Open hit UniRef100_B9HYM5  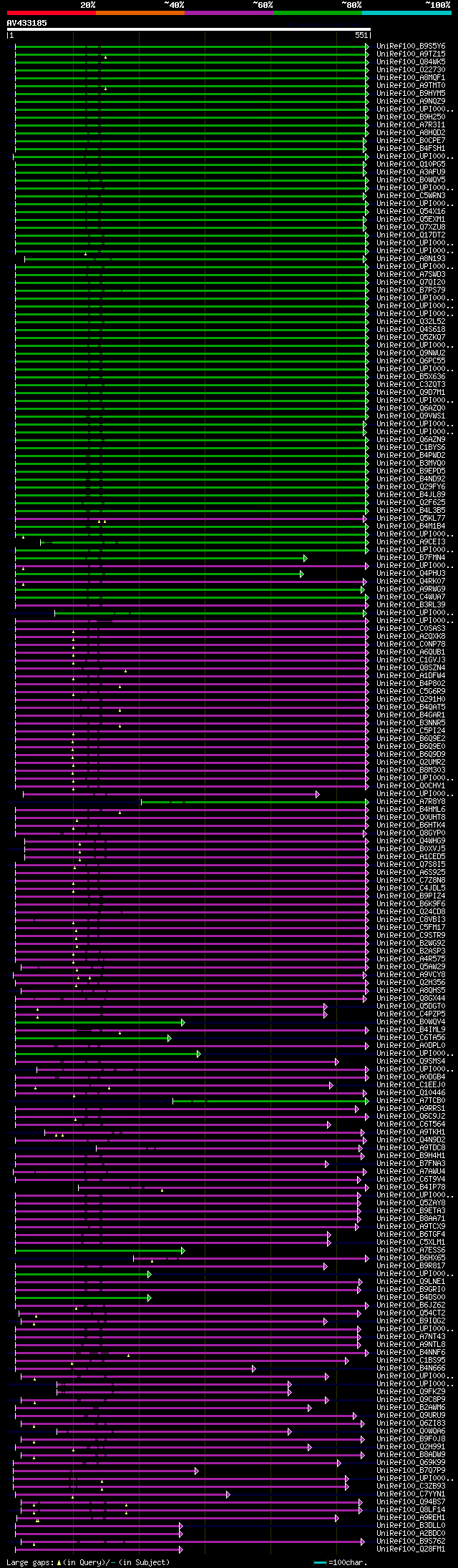pos(411,93)
